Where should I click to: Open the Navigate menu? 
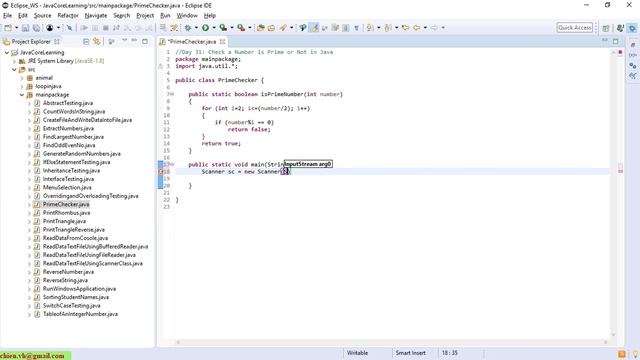coord(96,16)
